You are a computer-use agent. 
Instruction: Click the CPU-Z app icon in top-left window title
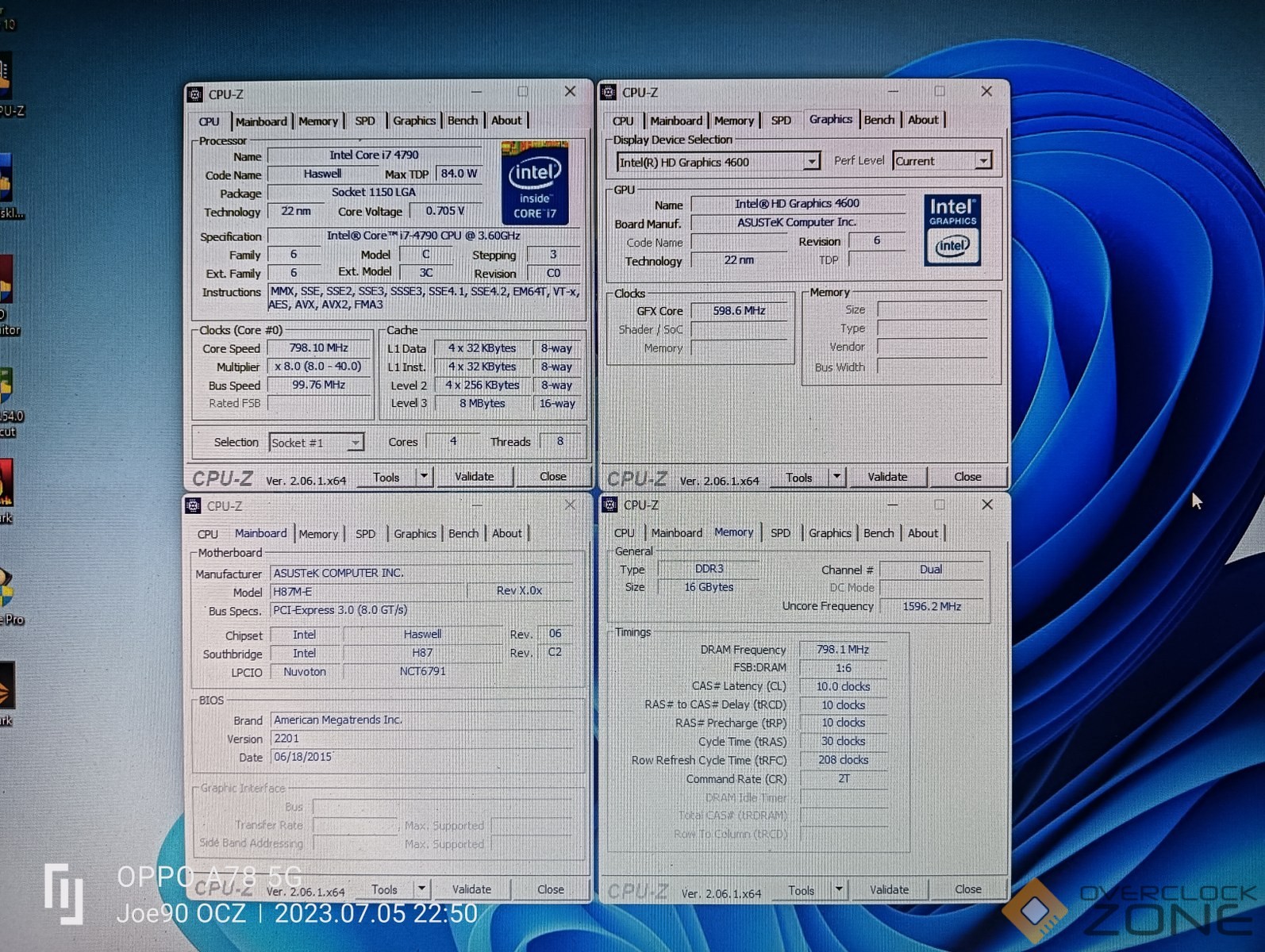(195, 94)
